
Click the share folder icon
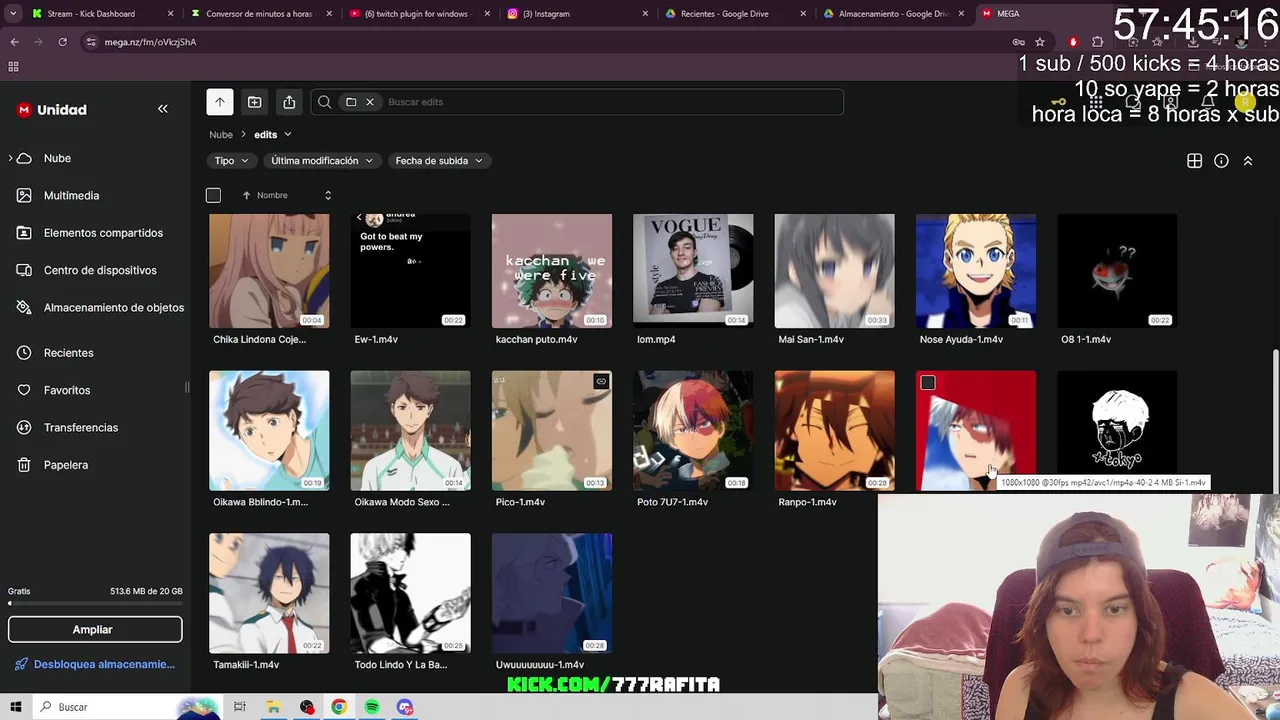(289, 102)
